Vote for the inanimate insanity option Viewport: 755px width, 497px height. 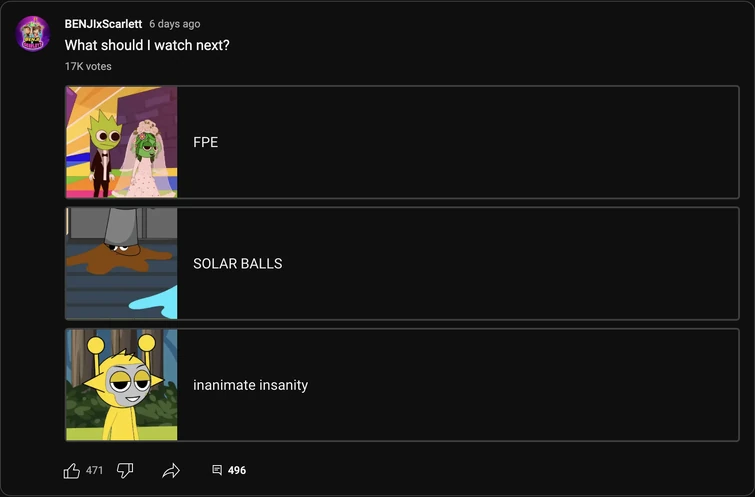[402, 385]
